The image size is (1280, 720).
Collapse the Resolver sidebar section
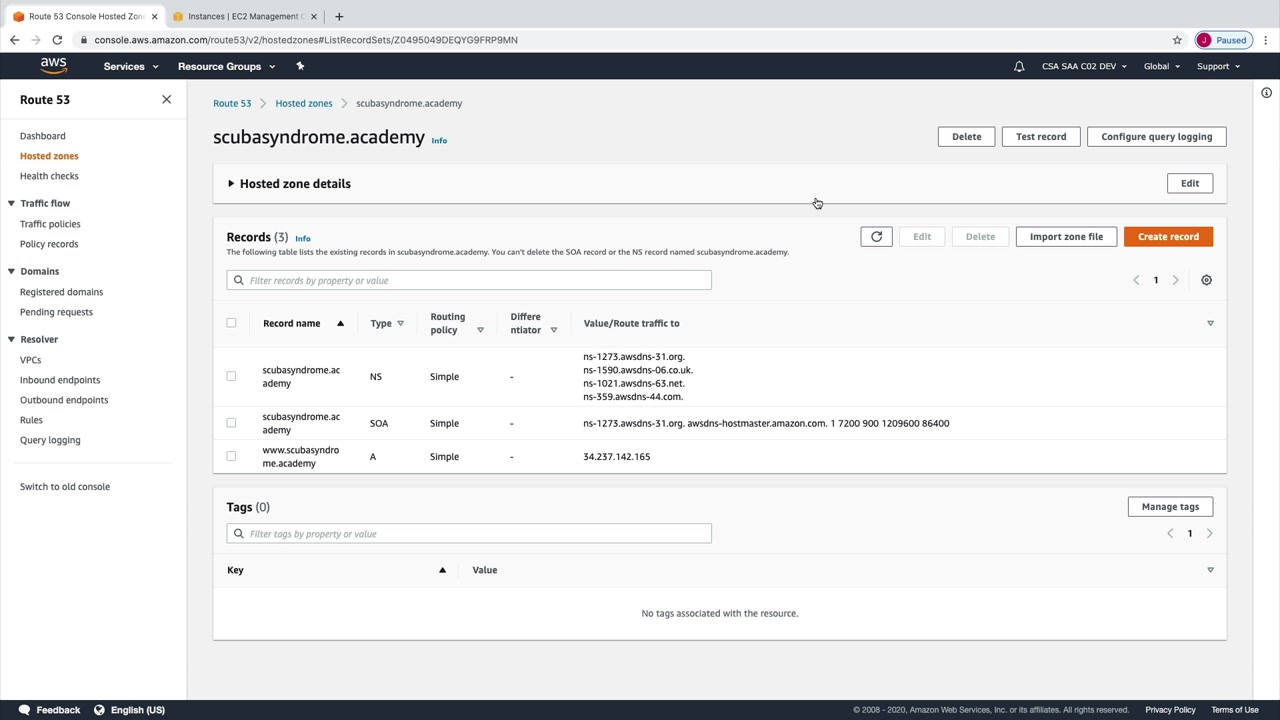(x=11, y=339)
